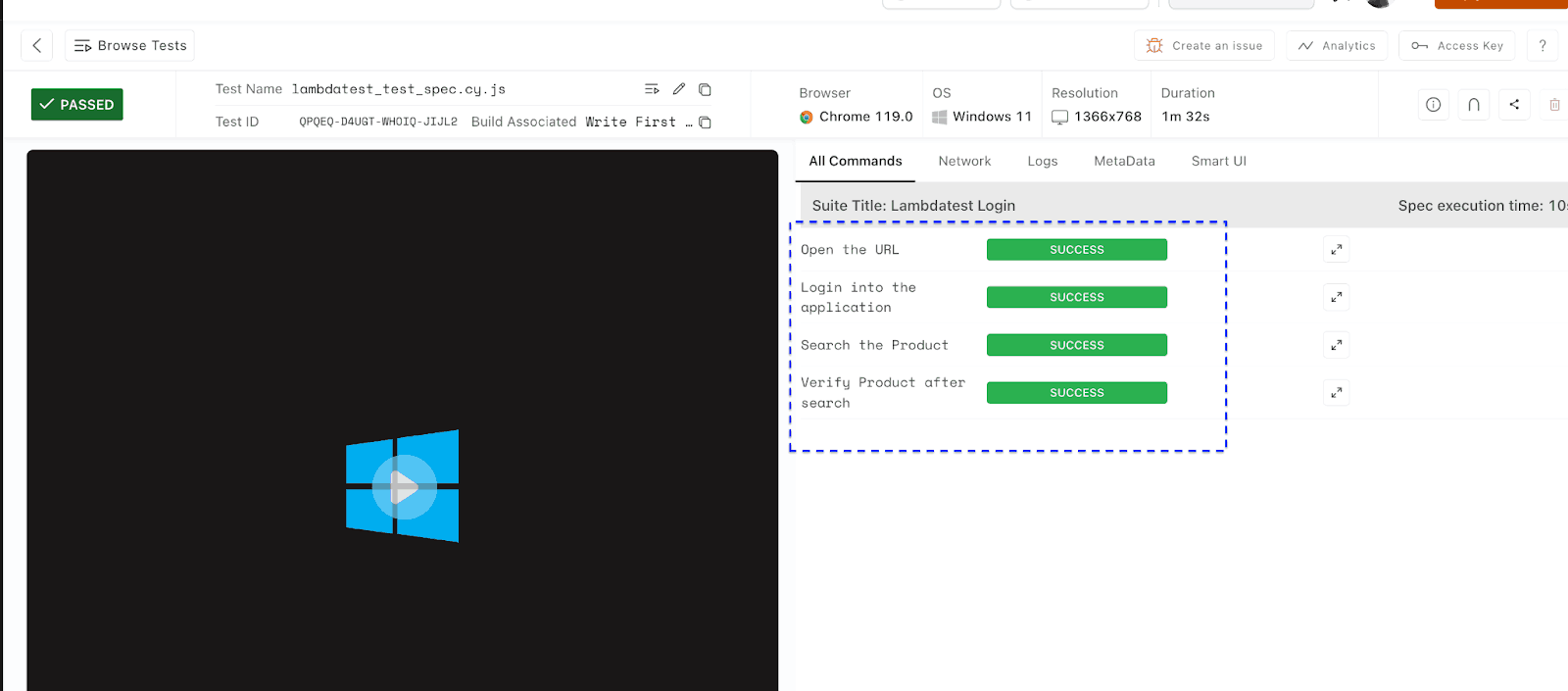Open the help question mark button
The width and height of the screenshot is (1568, 691).
1543,45
